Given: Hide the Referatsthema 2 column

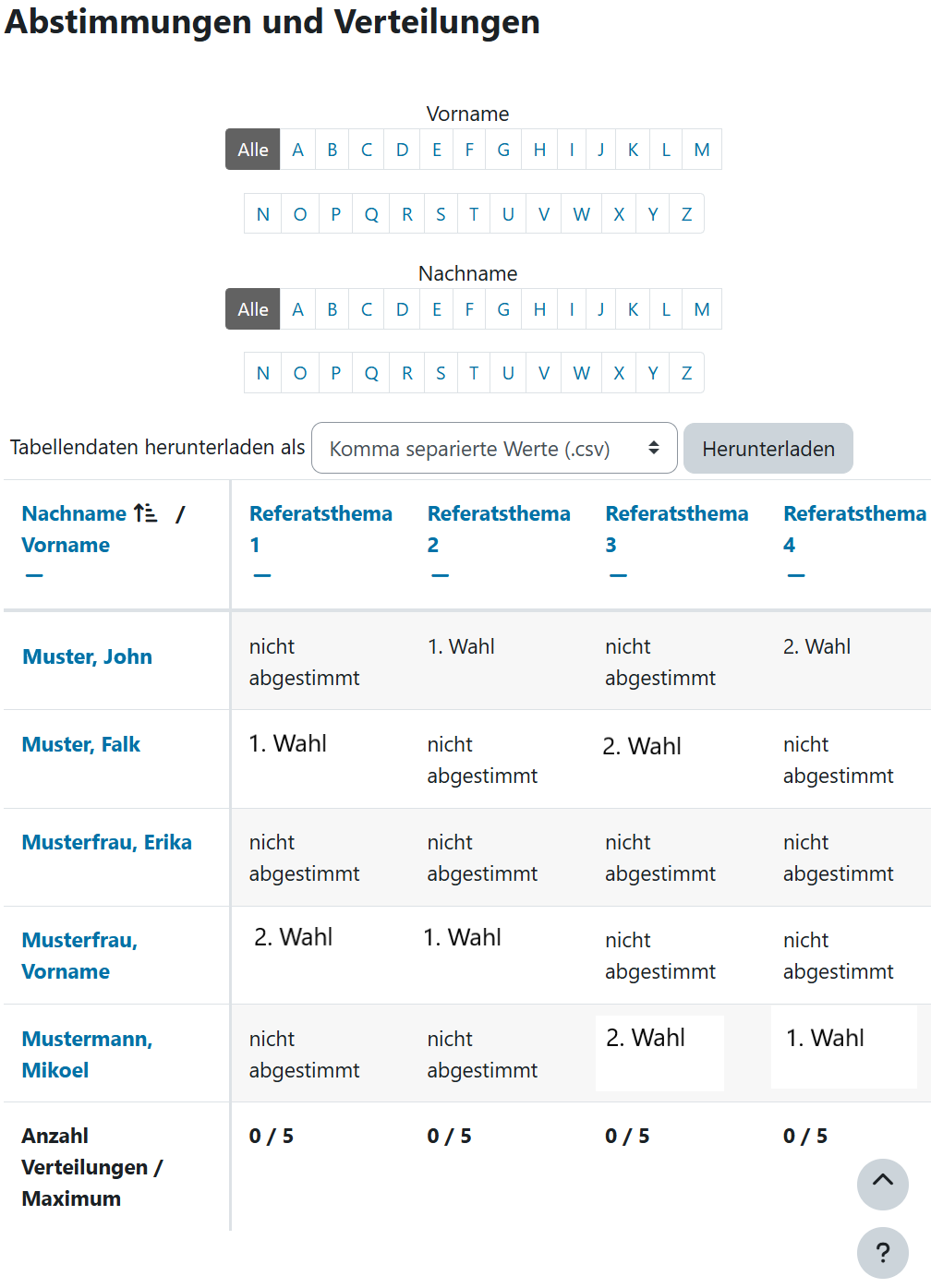Looking at the screenshot, I should [x=441, y=574].
